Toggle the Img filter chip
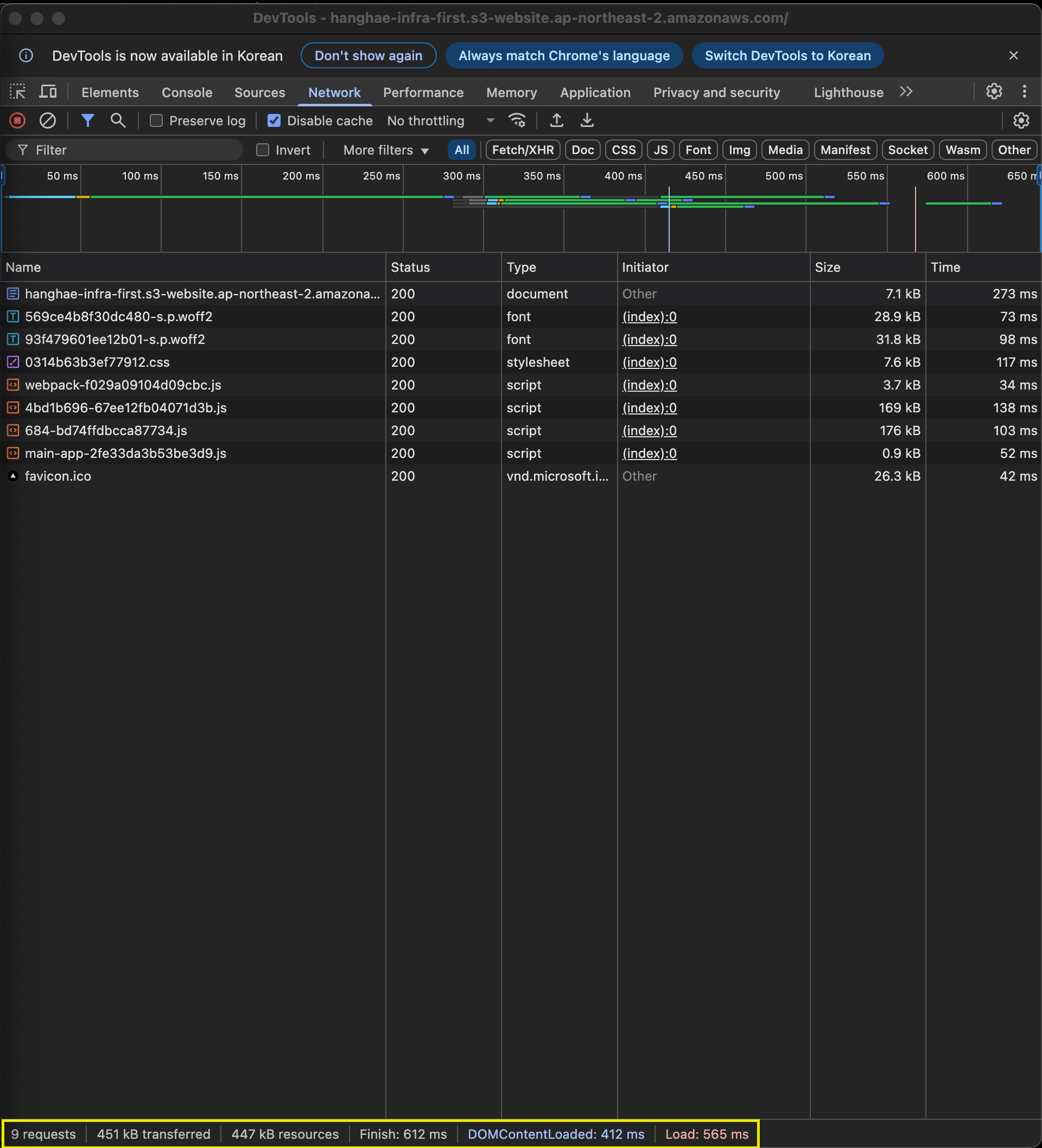Viewport: 1042px width, 1148px height. 739,150
